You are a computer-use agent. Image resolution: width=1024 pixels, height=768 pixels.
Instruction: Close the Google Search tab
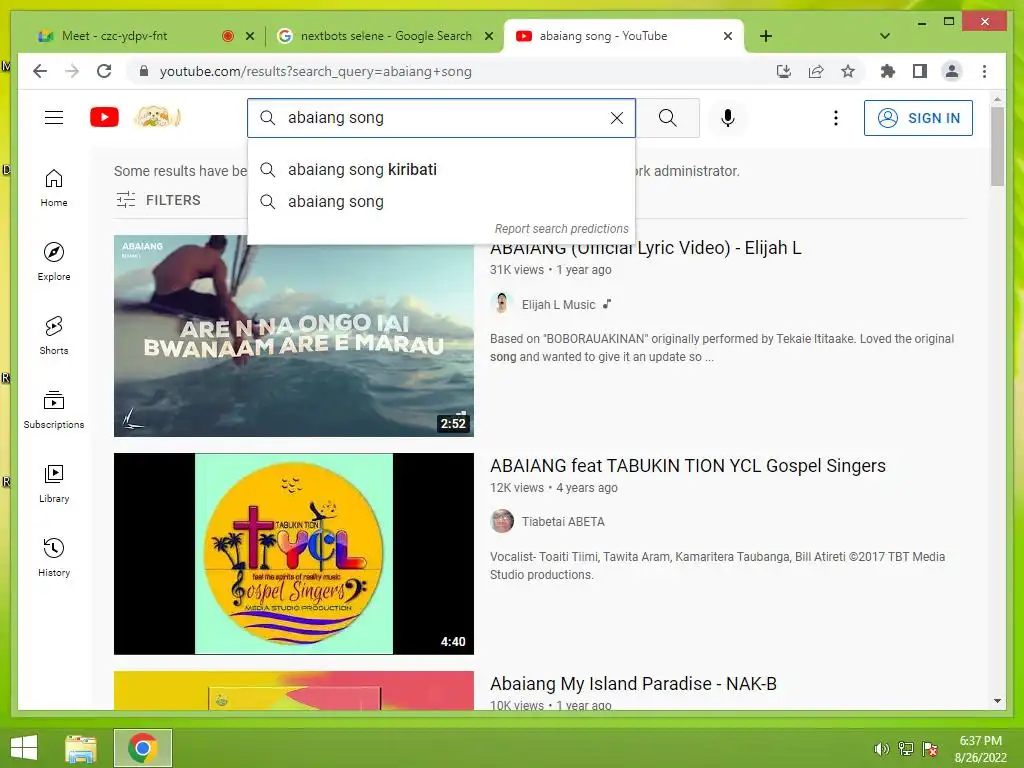(x=488, y=37)
